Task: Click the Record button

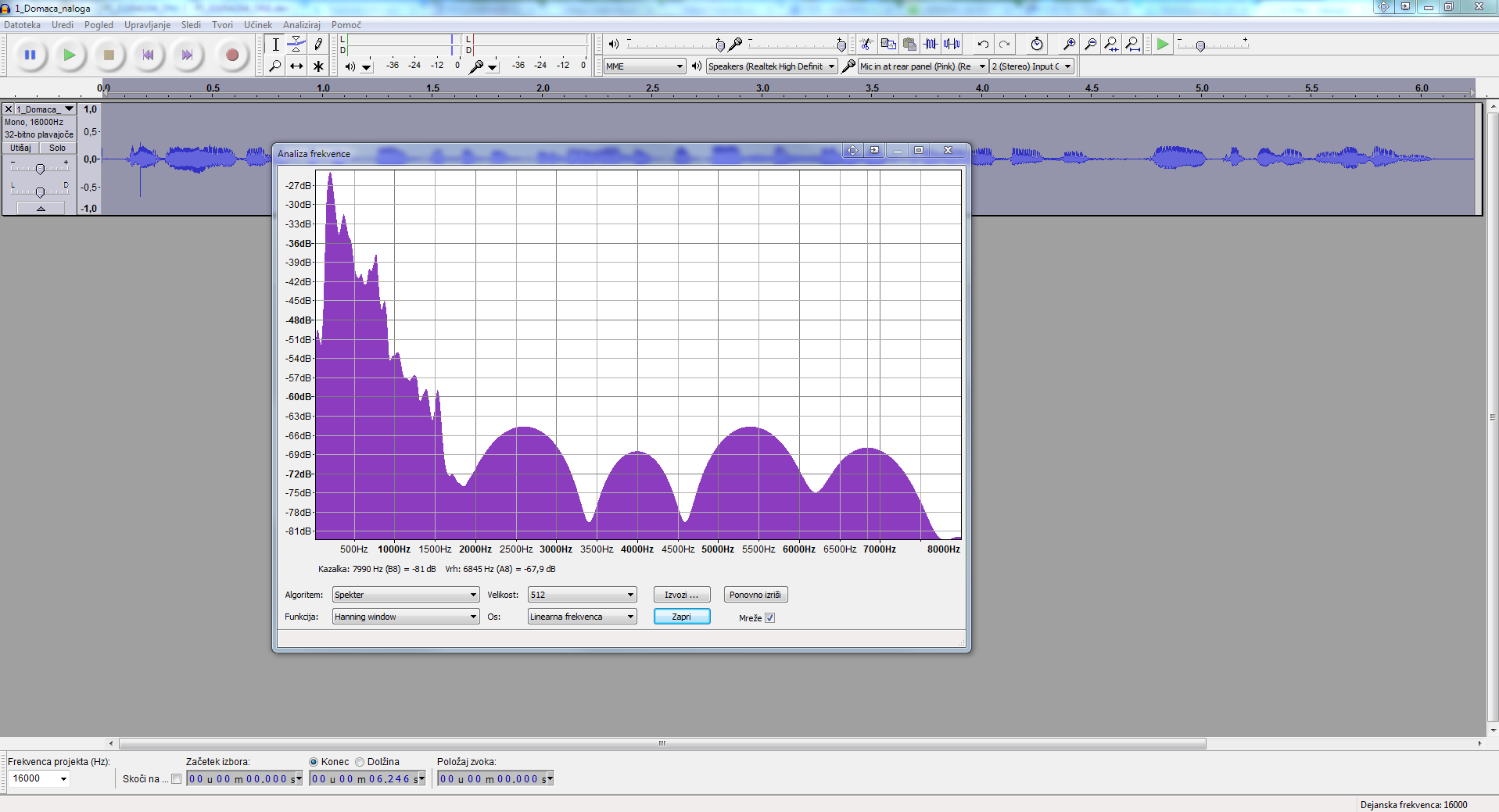Action: 231,55
